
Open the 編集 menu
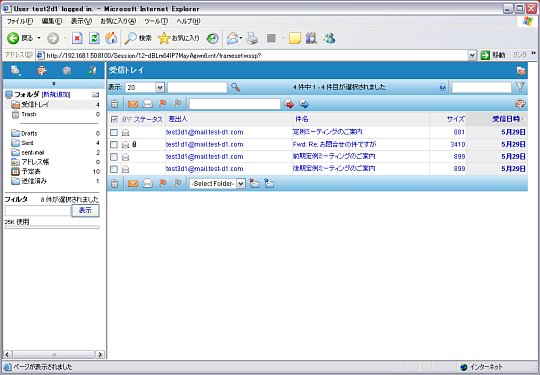click(x=52, y=21)
